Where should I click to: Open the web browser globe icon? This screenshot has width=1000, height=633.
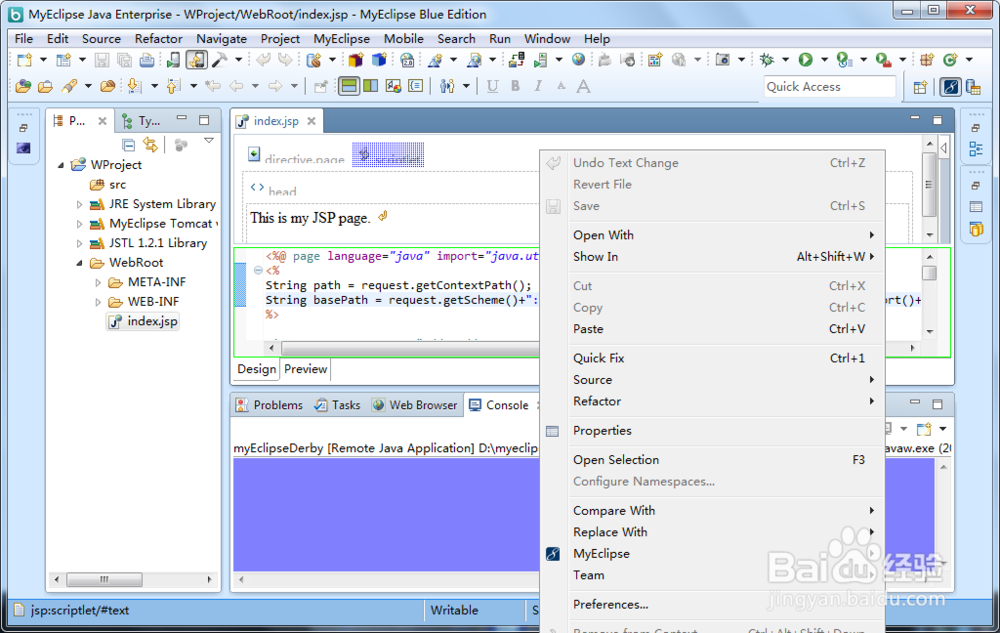point(578,60)
